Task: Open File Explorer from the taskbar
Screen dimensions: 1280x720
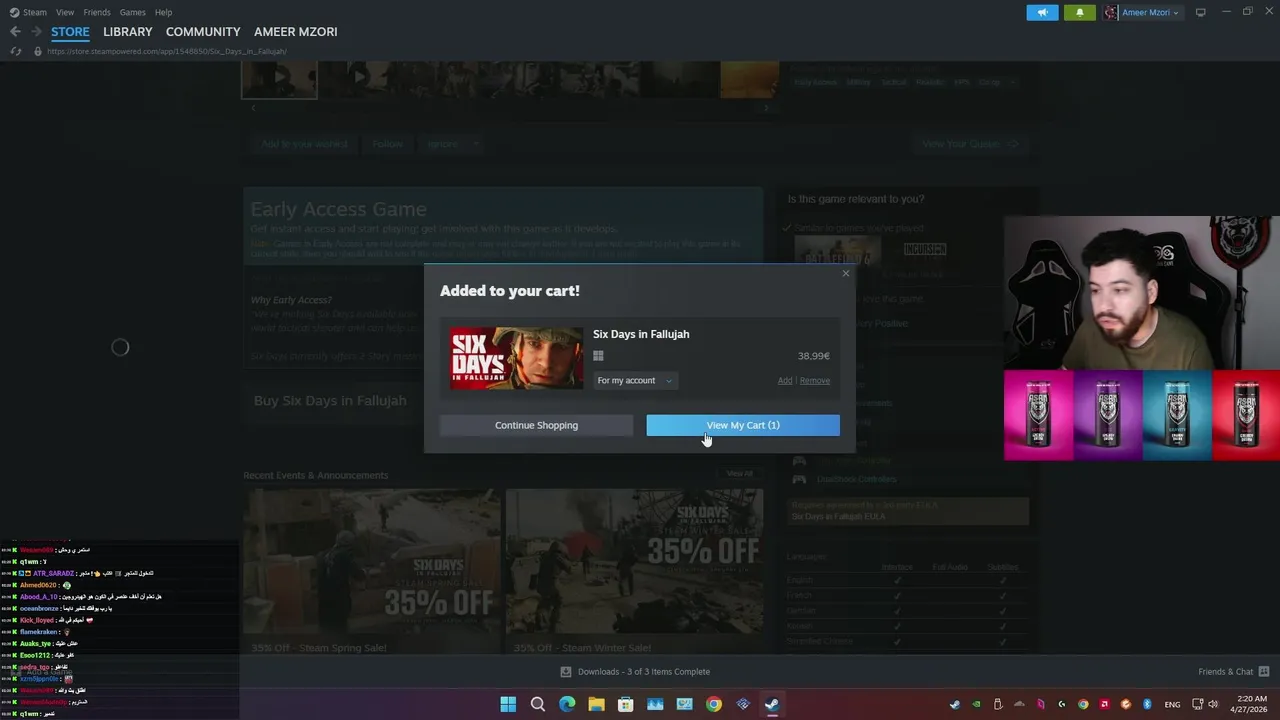Action: pyautogui.click(x=596, y=704)
